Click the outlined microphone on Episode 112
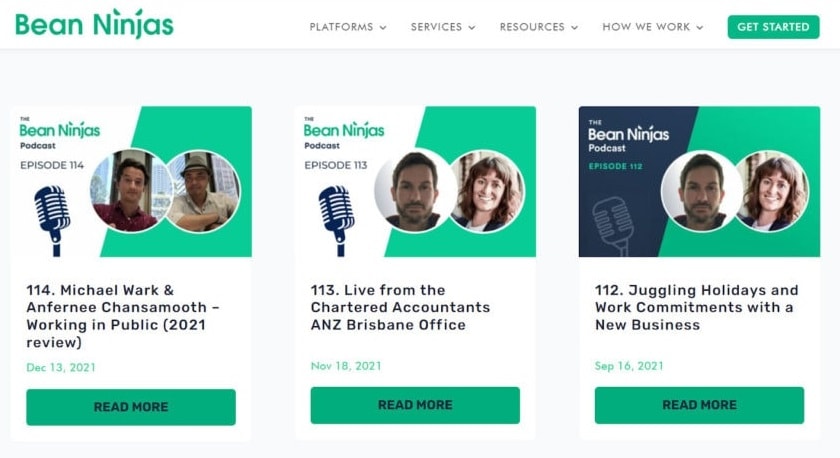Screen dimensions: 840x458 pyautogui.click(x=613, y=226)
